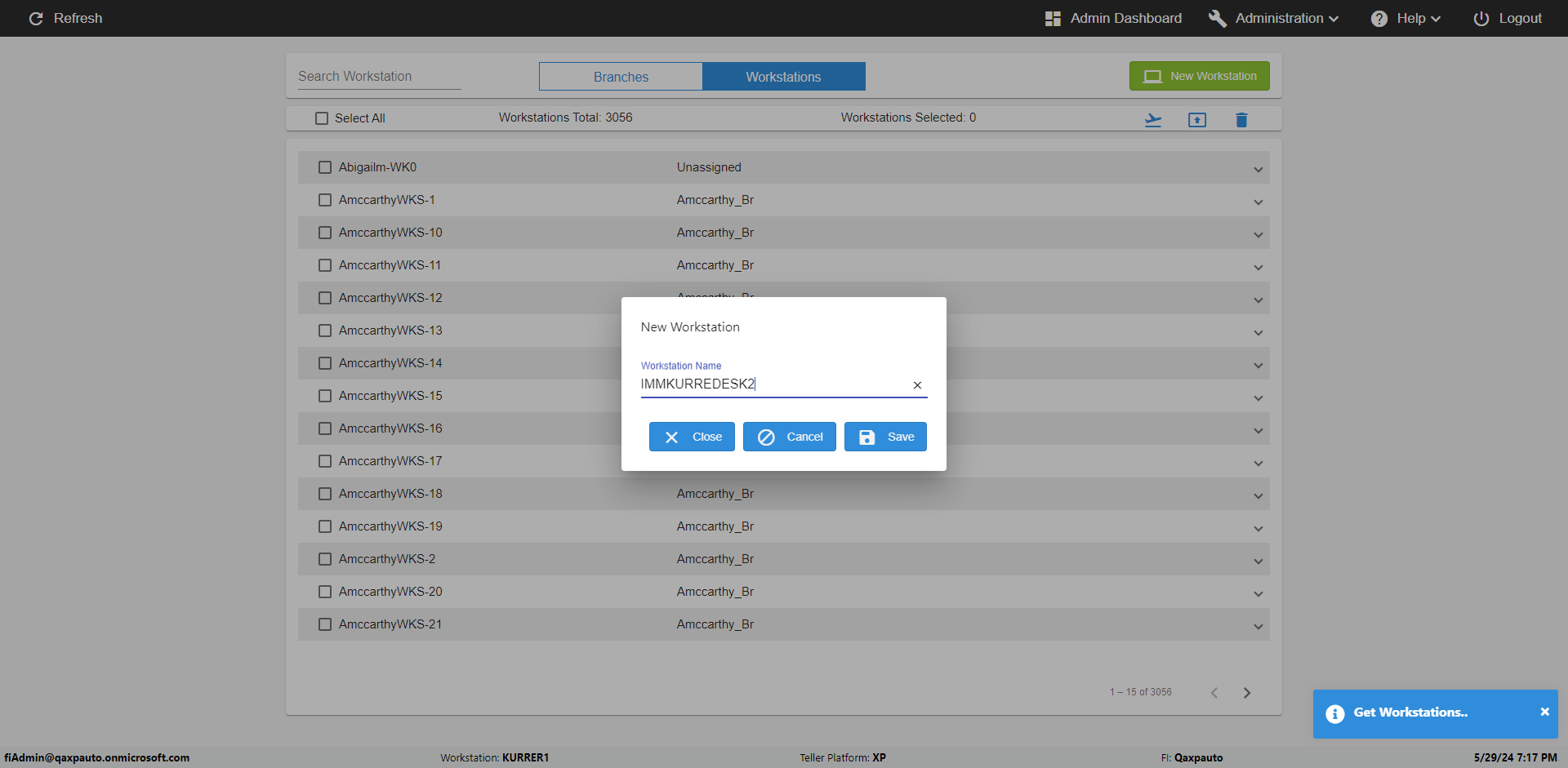
Task: Check the AmccarthyWKS-1 checkbox
Action: [x=325, y=200]
